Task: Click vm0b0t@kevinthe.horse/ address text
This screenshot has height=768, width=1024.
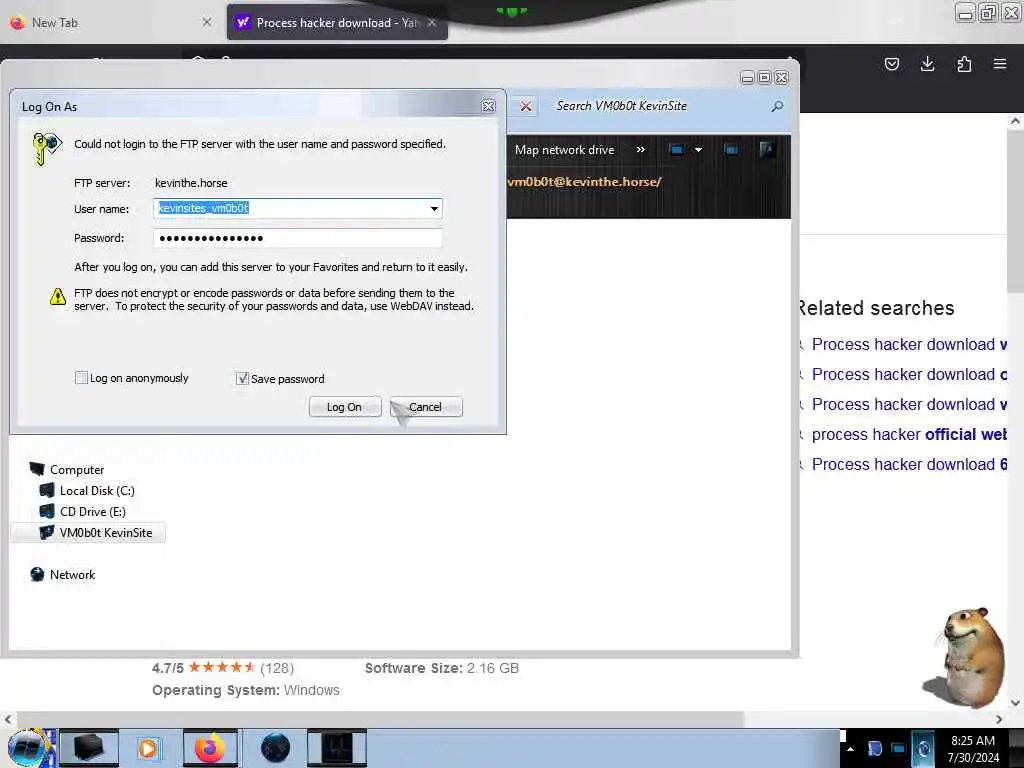Action: (584, 182)
